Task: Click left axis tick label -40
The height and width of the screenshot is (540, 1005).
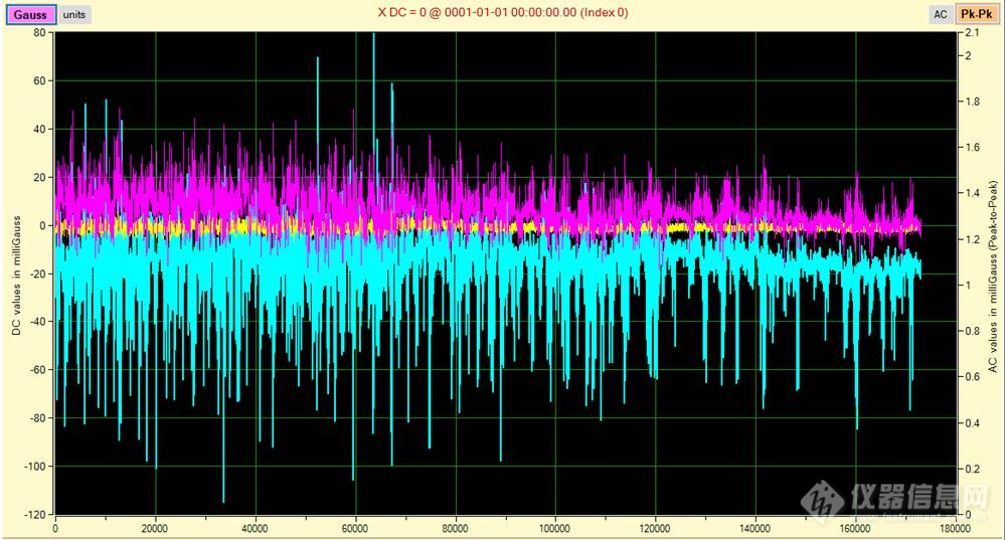Action: 38,322
